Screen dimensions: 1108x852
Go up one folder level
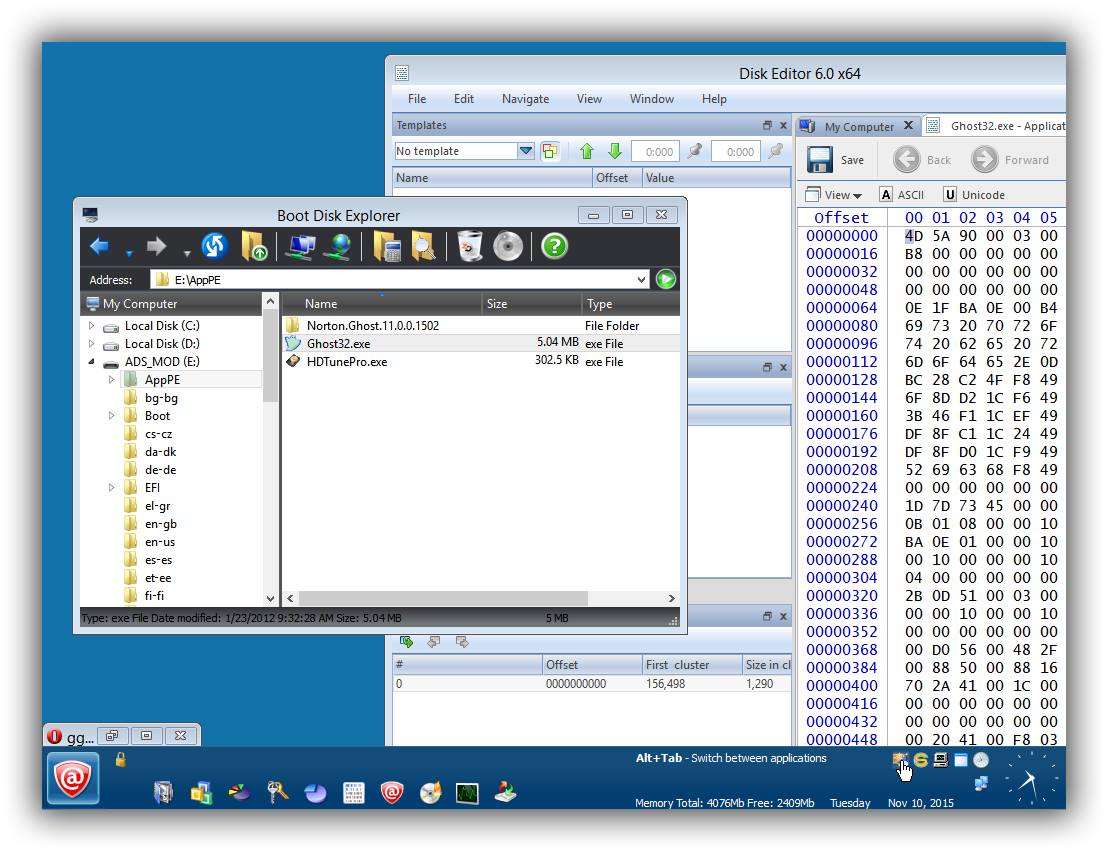tap(254, 247)
